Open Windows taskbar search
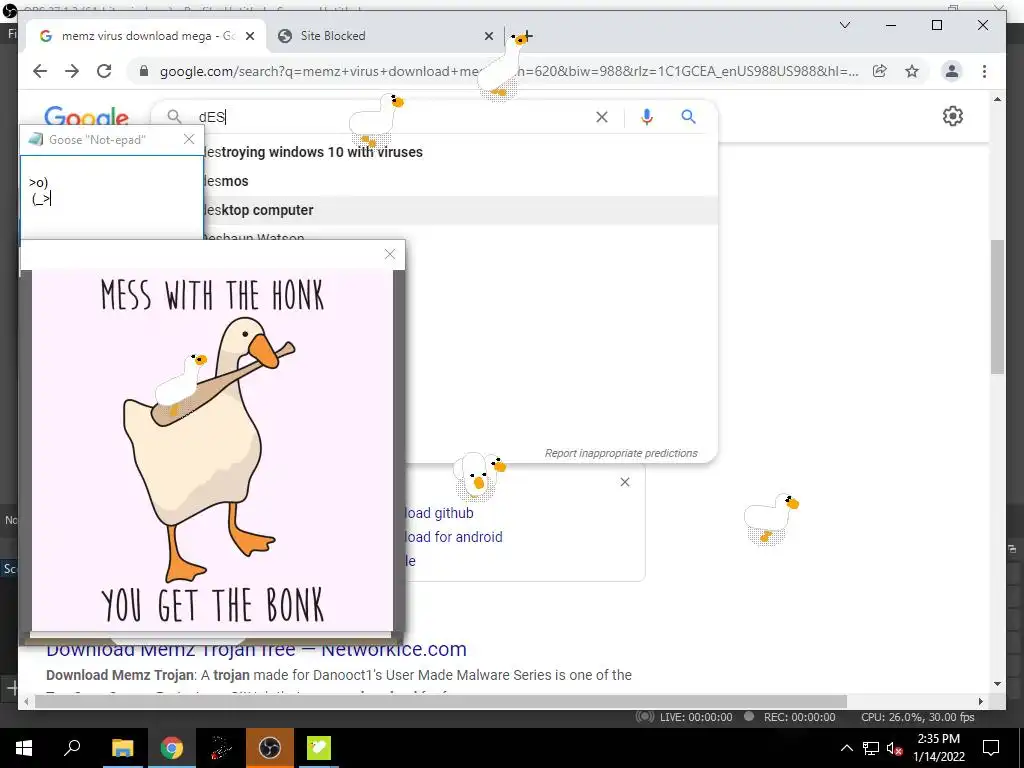 72,748
